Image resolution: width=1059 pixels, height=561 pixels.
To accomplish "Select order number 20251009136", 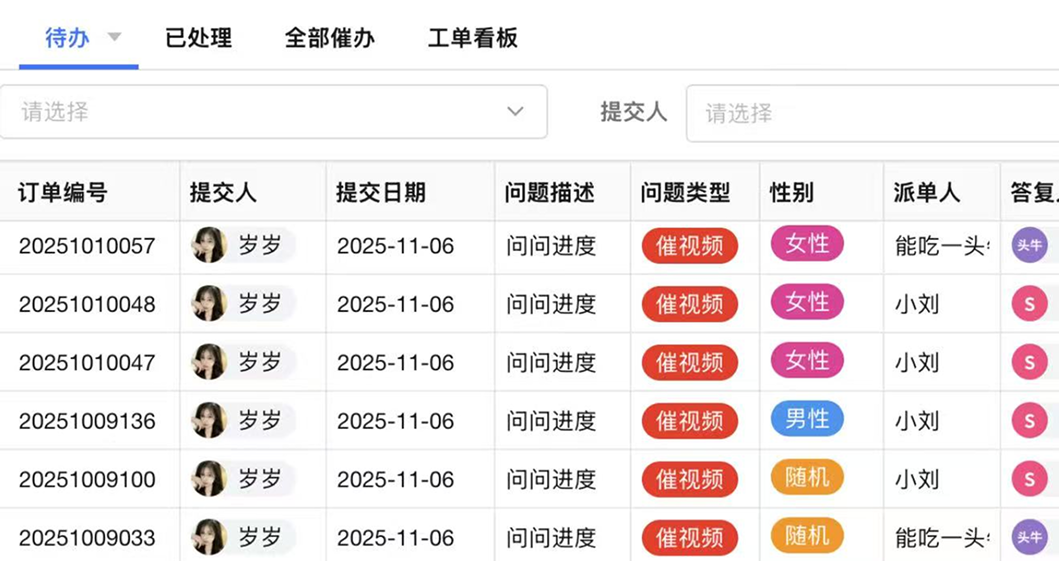I will coord(87,421).
